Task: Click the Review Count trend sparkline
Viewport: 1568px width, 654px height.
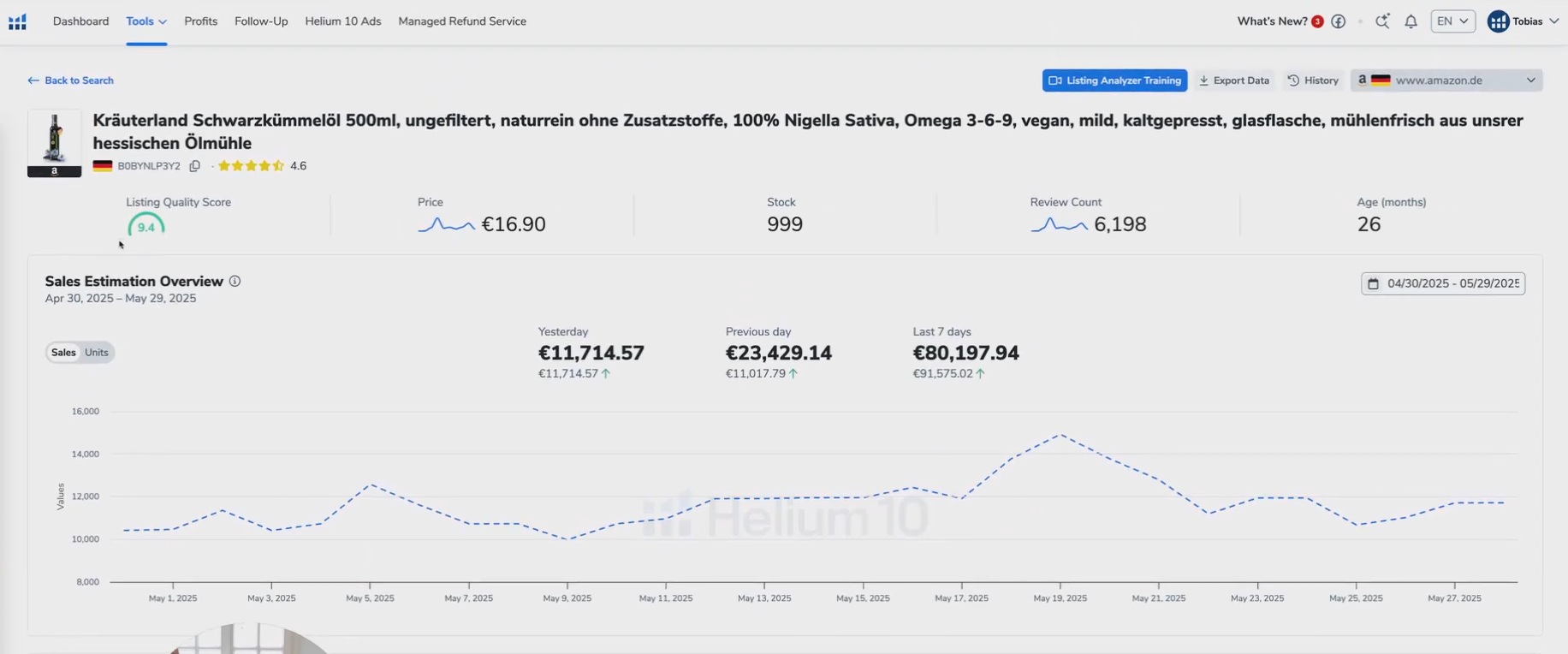Action: (1059, 225)
